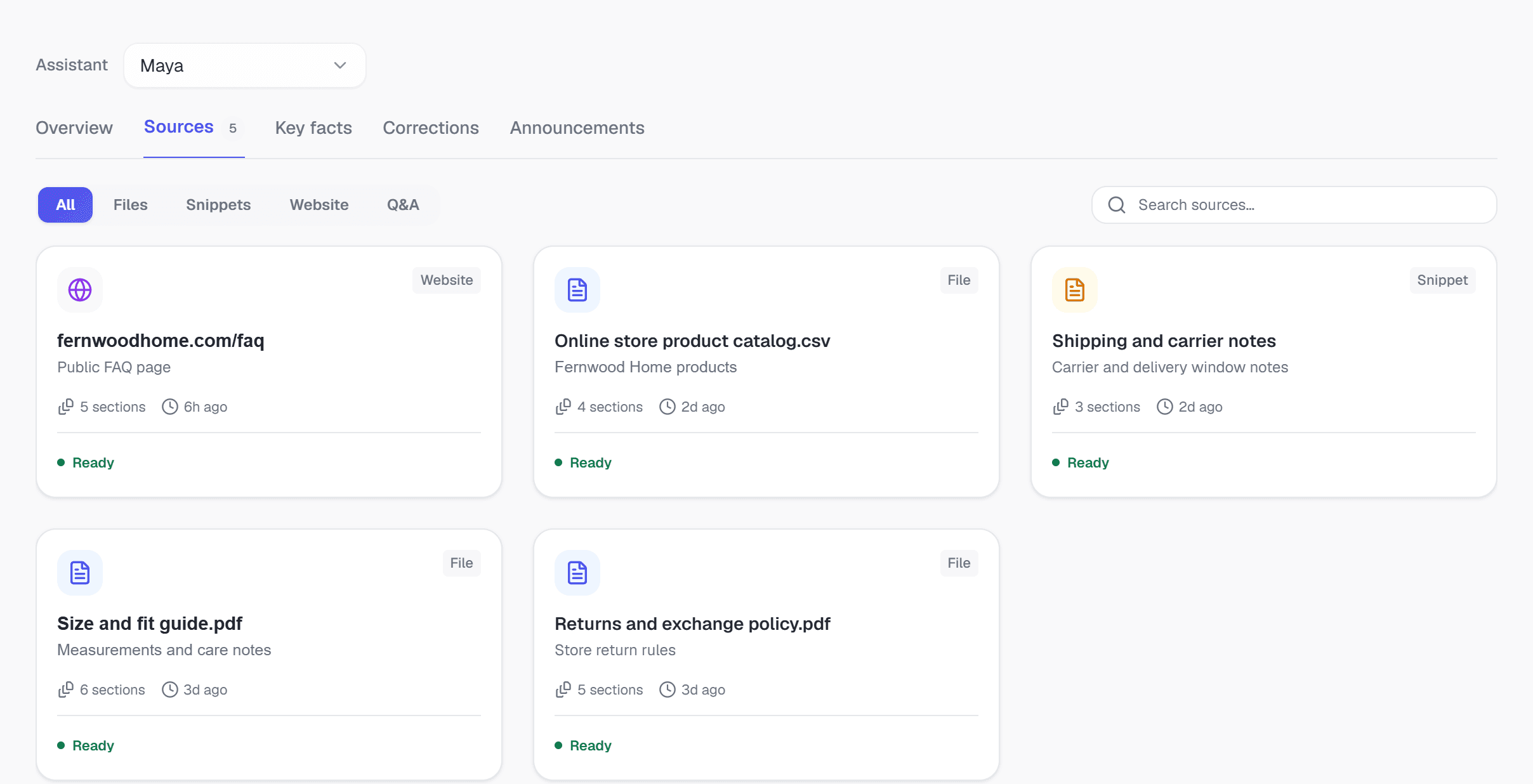Click the search magnifier icon
1533x784 pixels.
(x=1117, y=205)
